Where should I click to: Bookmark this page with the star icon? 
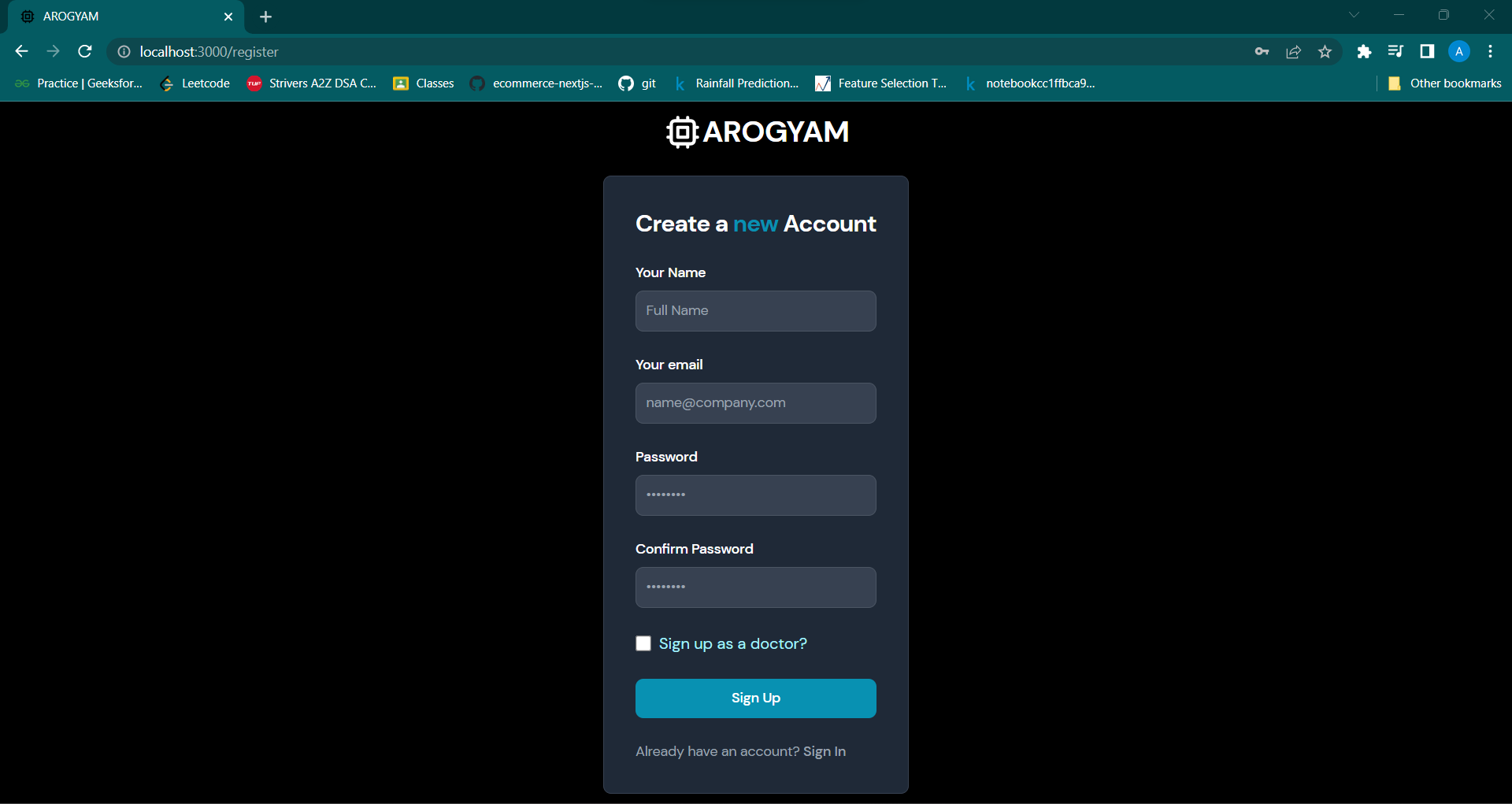pyautogui.click(x=1325, y=51)
